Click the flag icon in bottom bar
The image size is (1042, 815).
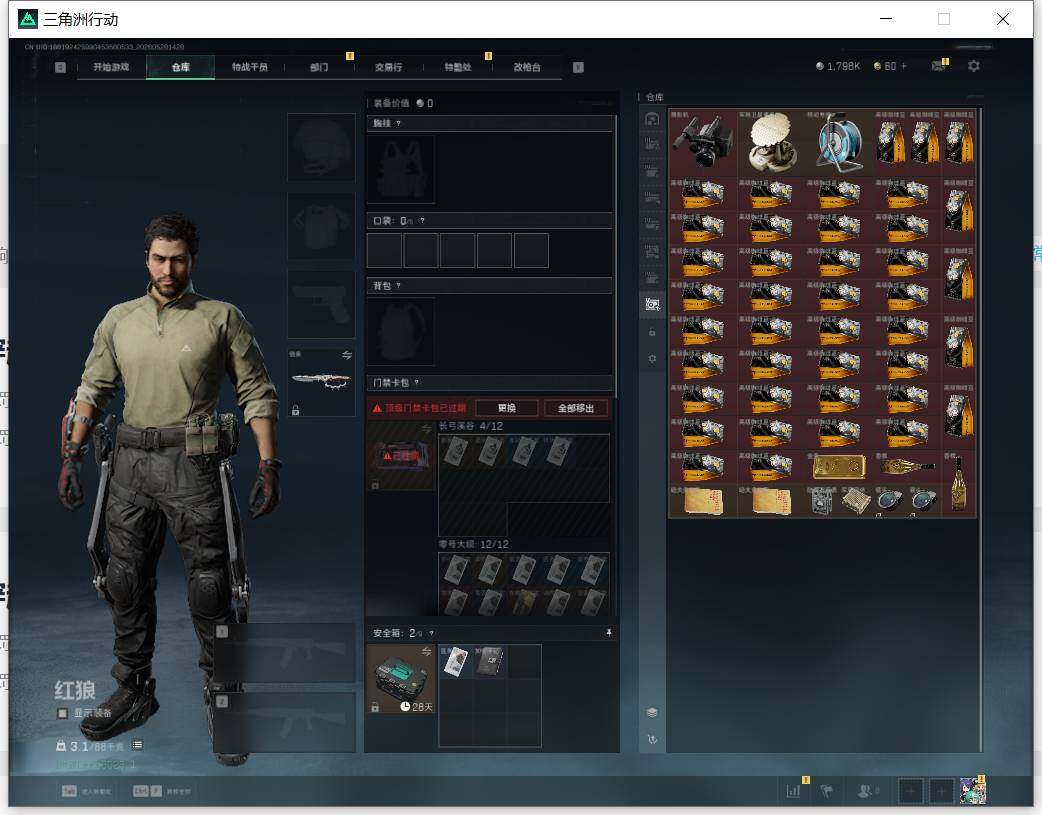[827, 790]
